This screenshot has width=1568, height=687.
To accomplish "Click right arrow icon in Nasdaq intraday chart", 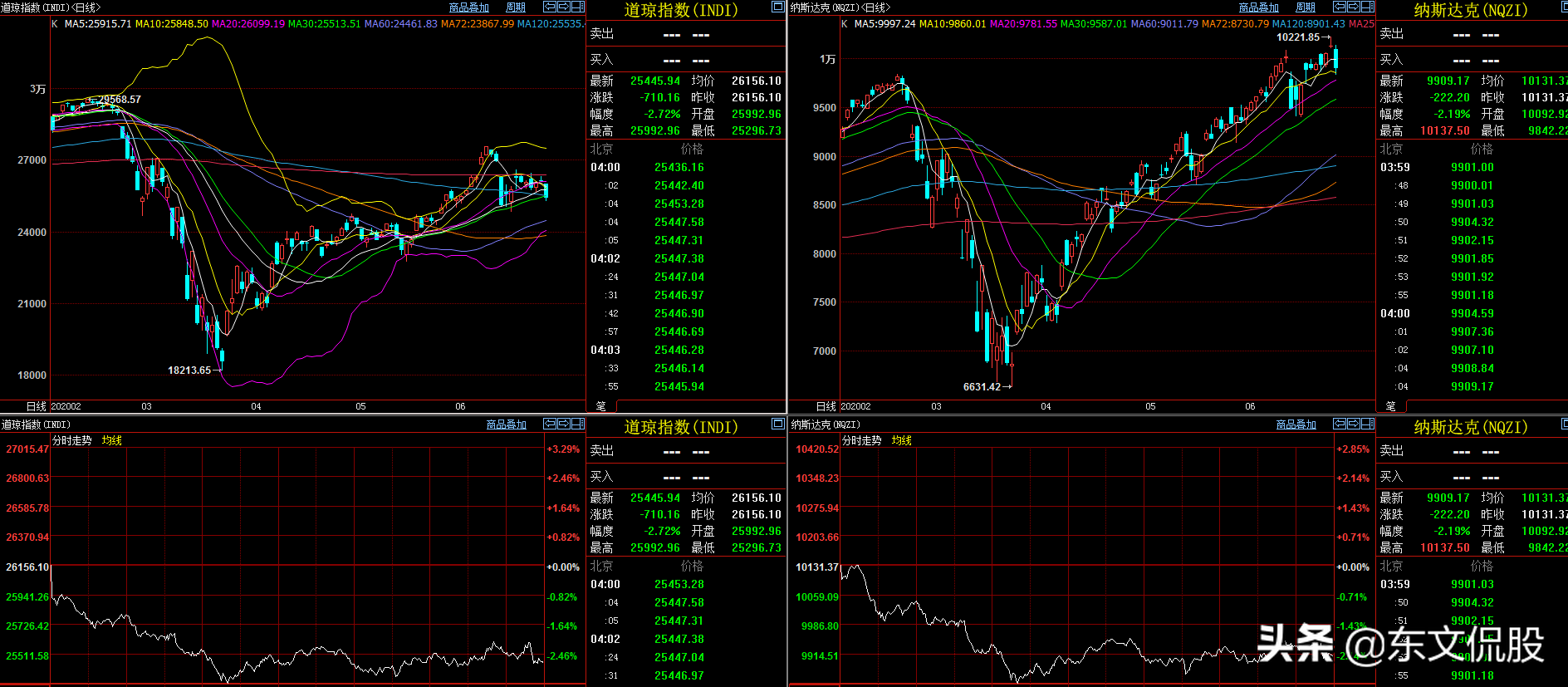I will tap(1354, 424).
